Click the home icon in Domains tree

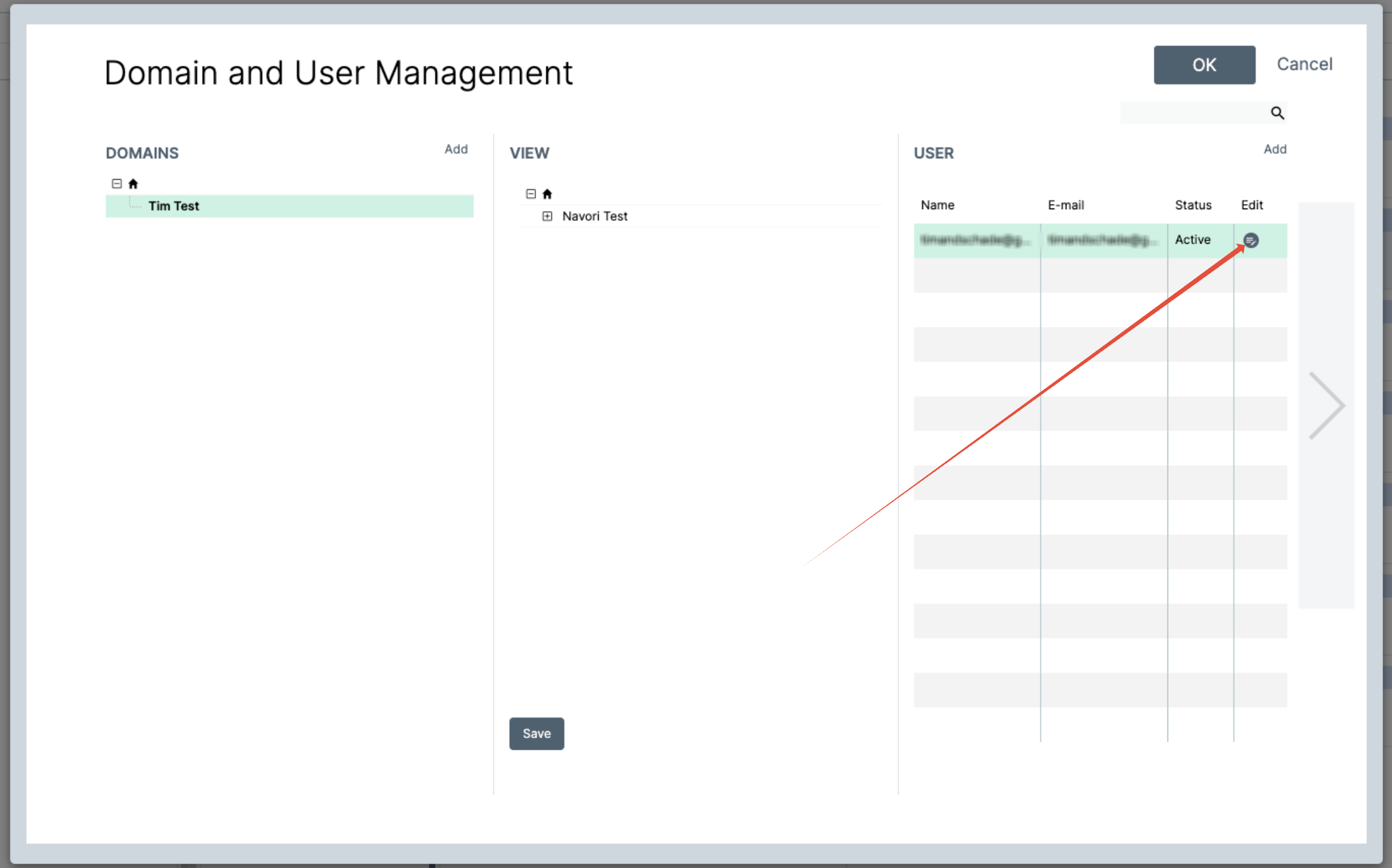click(x=133, y=184)
